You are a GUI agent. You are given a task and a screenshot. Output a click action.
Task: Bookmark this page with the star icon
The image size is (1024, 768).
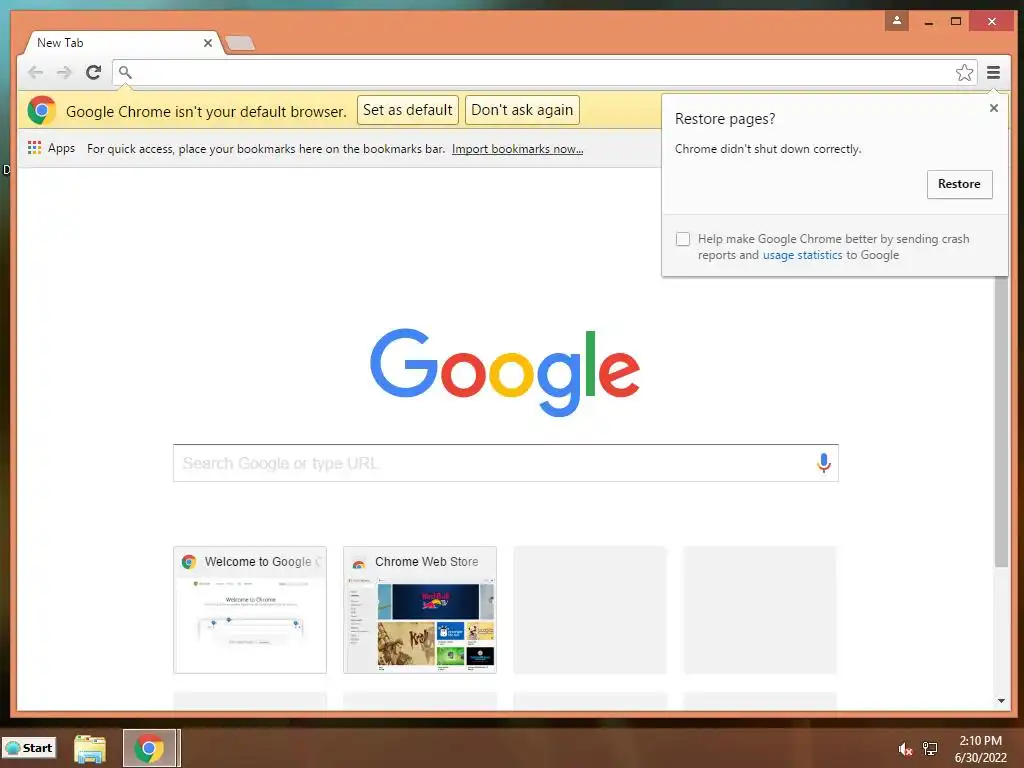pyautogui.click(x=964, y=72)
